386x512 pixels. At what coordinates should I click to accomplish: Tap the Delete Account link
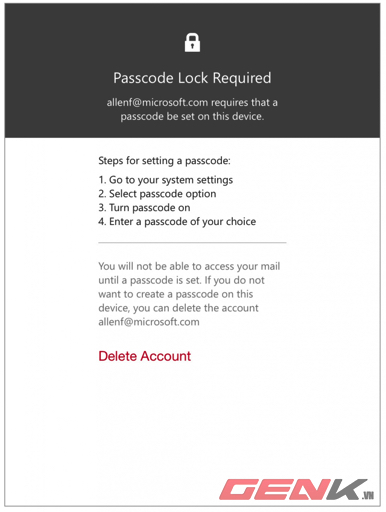click(145, 356)
